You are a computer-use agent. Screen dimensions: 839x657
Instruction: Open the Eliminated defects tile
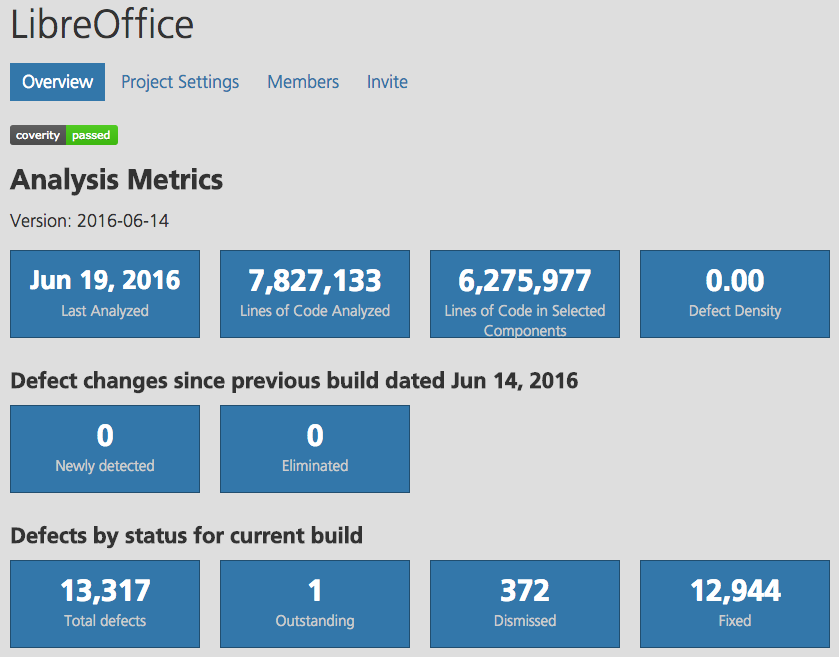tap(315, 449)
